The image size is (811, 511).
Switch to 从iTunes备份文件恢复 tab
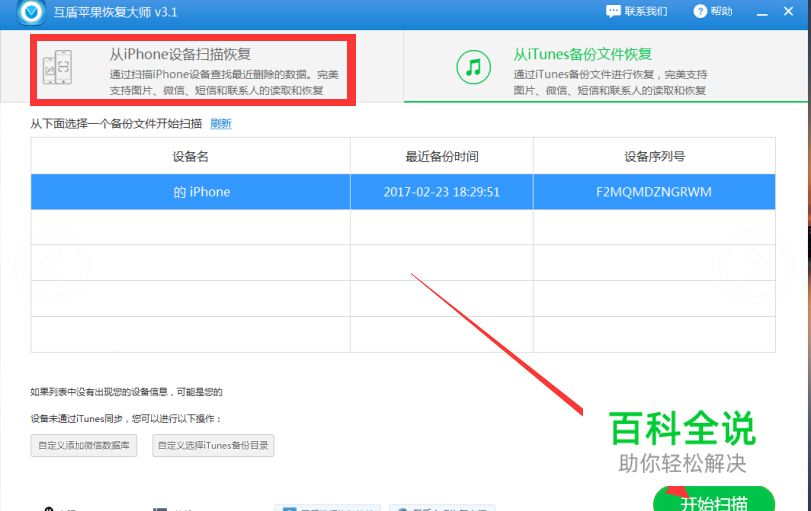(606, 67)
